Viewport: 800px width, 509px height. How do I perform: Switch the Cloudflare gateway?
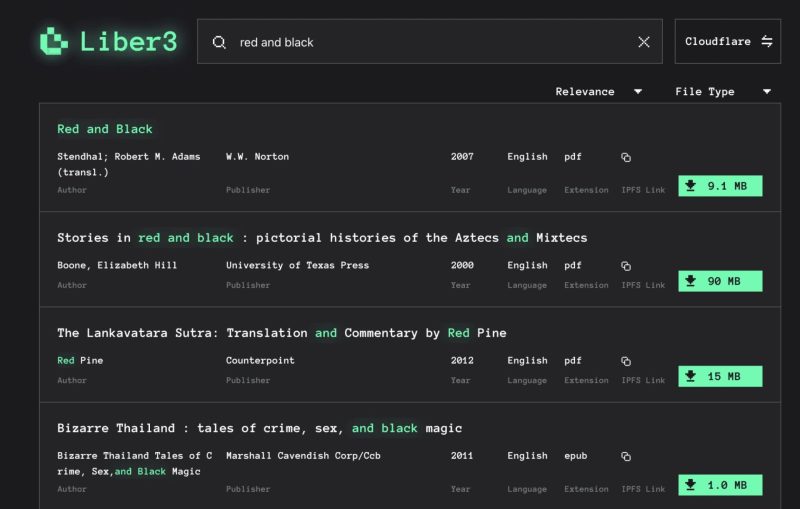click(728, 42)
